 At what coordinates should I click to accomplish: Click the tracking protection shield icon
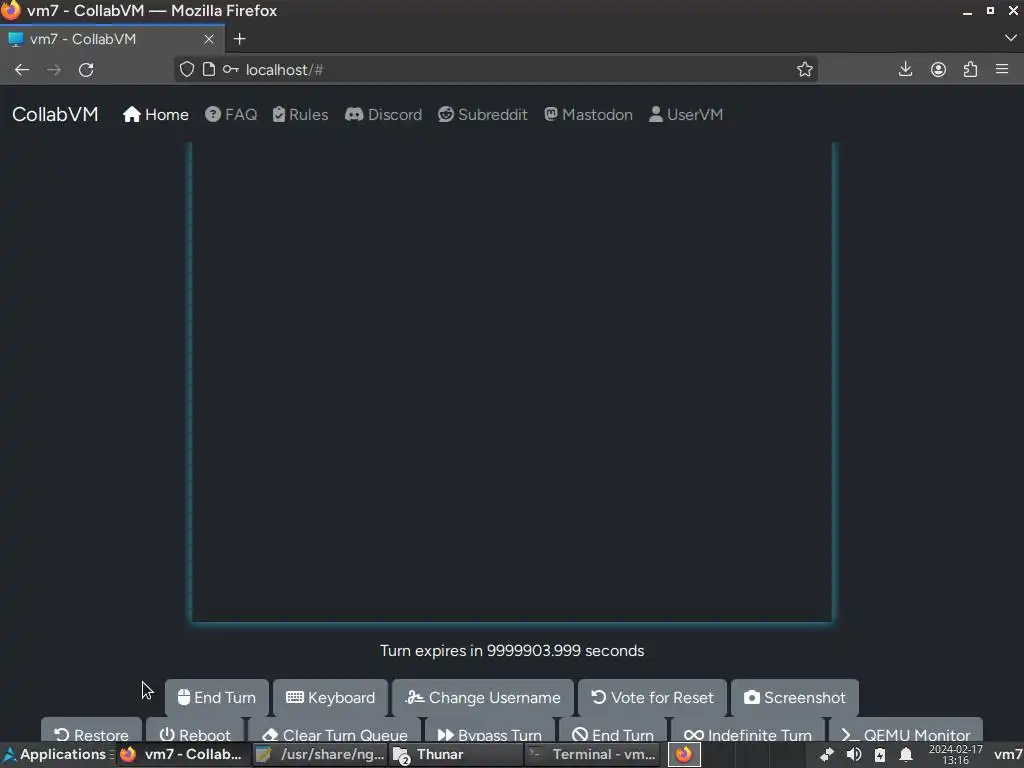pyautogui.click(x=187, y=70)
